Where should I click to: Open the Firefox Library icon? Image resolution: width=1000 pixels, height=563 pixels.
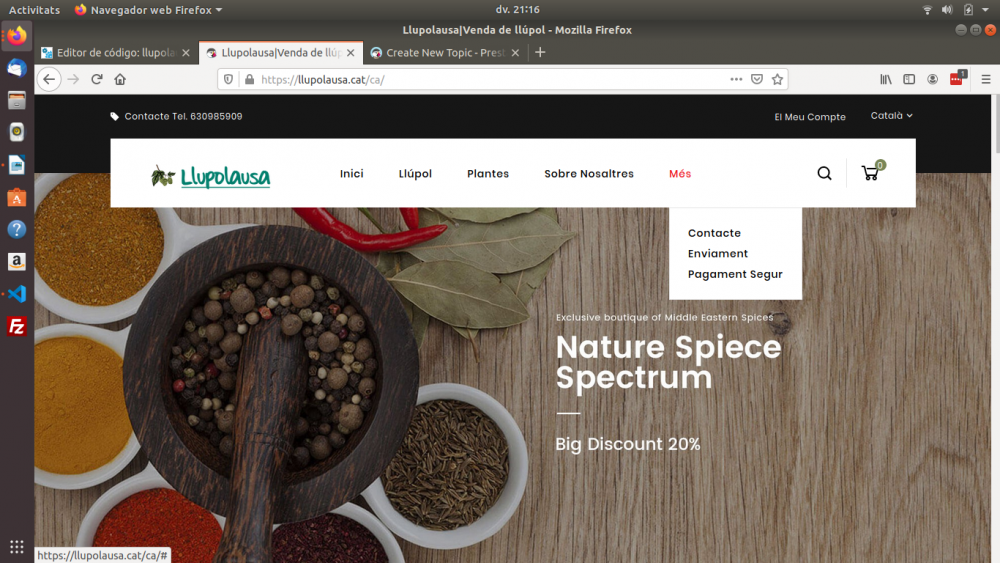[886, 80]
